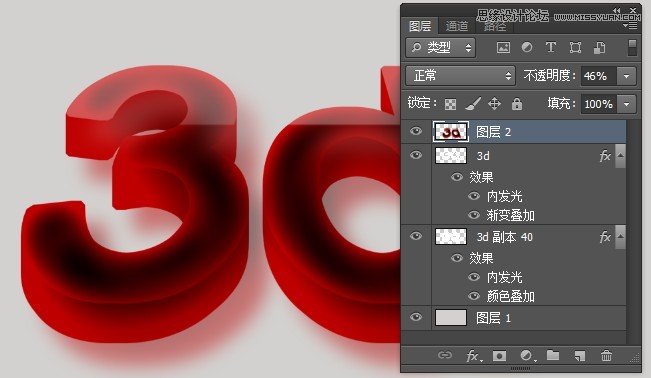Toggle 效果 visibility under 3d layer
This screenshot has width=651, height=378.
click(457, 177)
